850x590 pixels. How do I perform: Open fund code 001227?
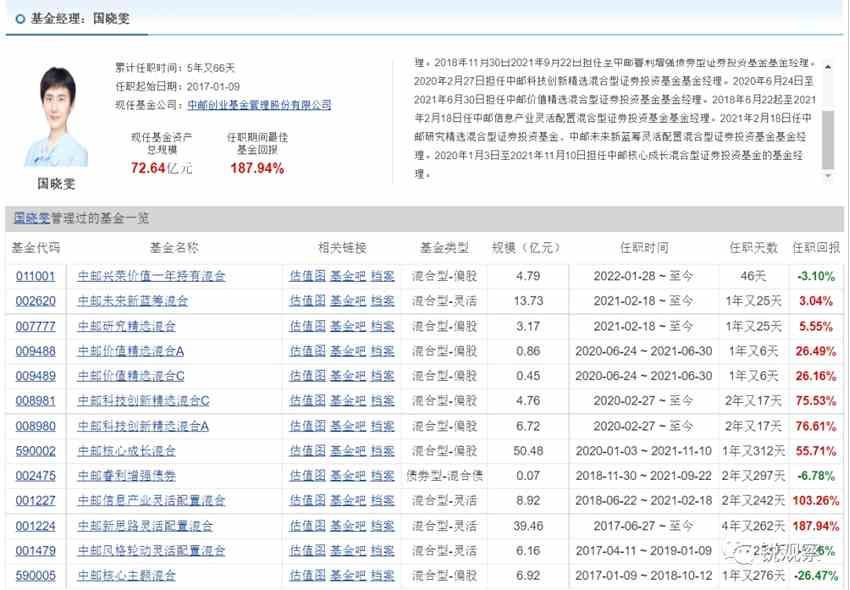(35, 501)
